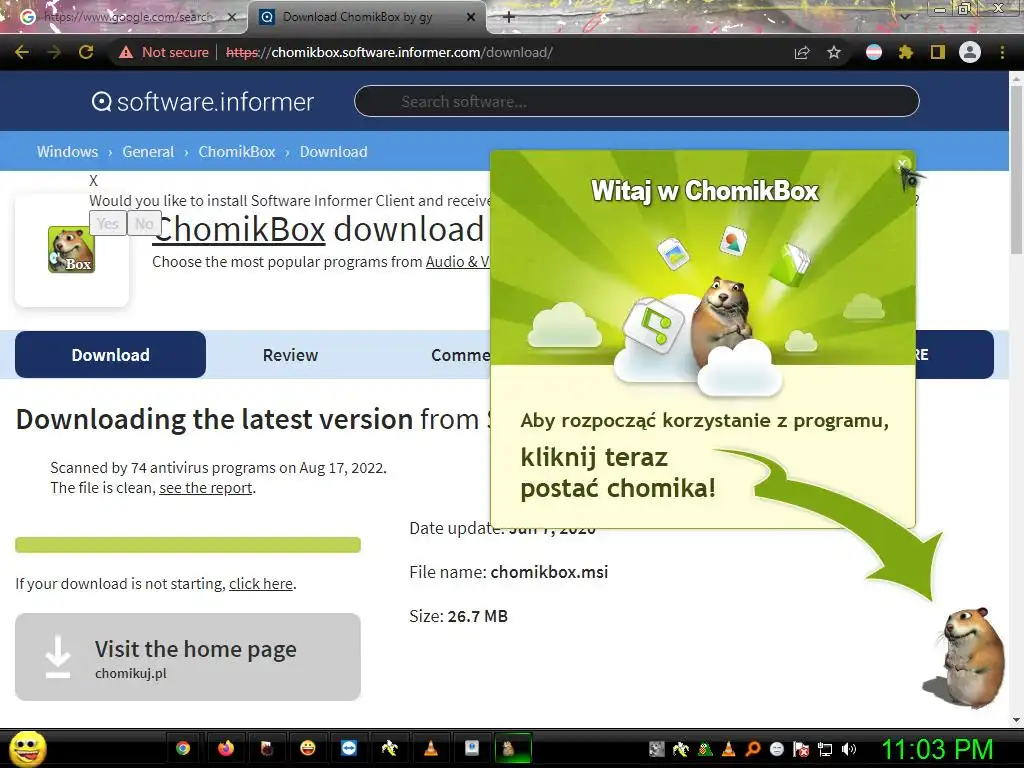Toggle the browser side panel icon
1024x768 pixels.
pos(938,52)
